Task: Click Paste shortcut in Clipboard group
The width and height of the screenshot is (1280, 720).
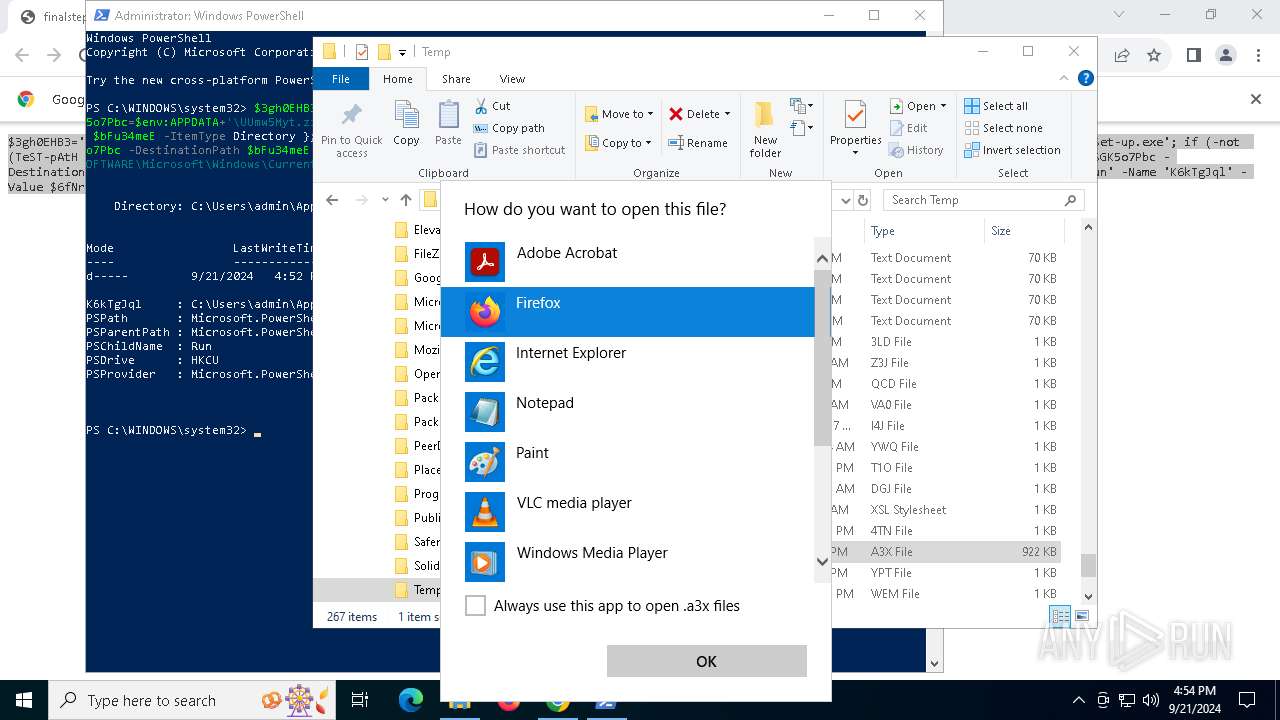Action: (x=519, y=150)
